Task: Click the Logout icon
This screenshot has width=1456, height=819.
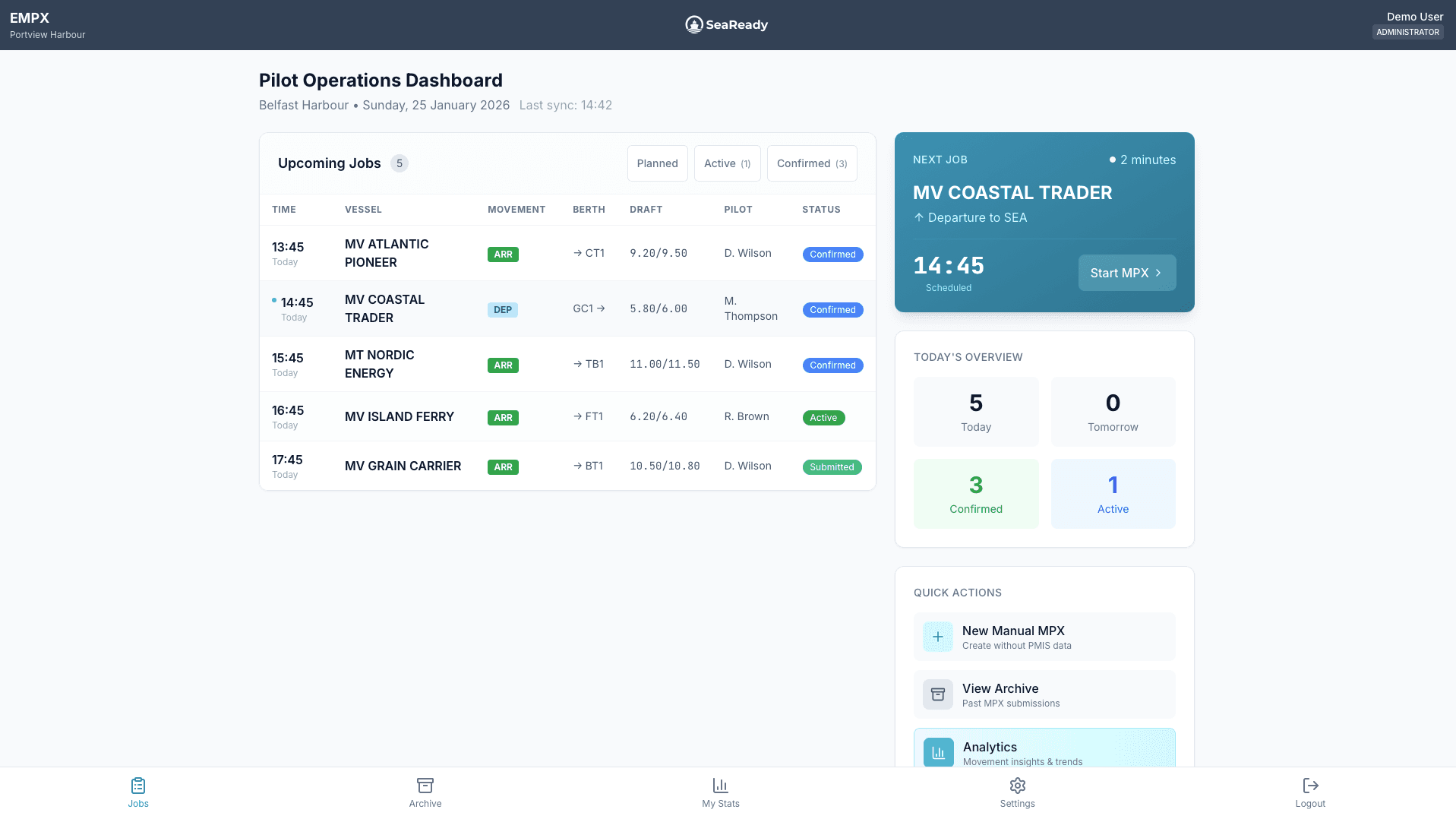Action: click(x=1309, y=786)
